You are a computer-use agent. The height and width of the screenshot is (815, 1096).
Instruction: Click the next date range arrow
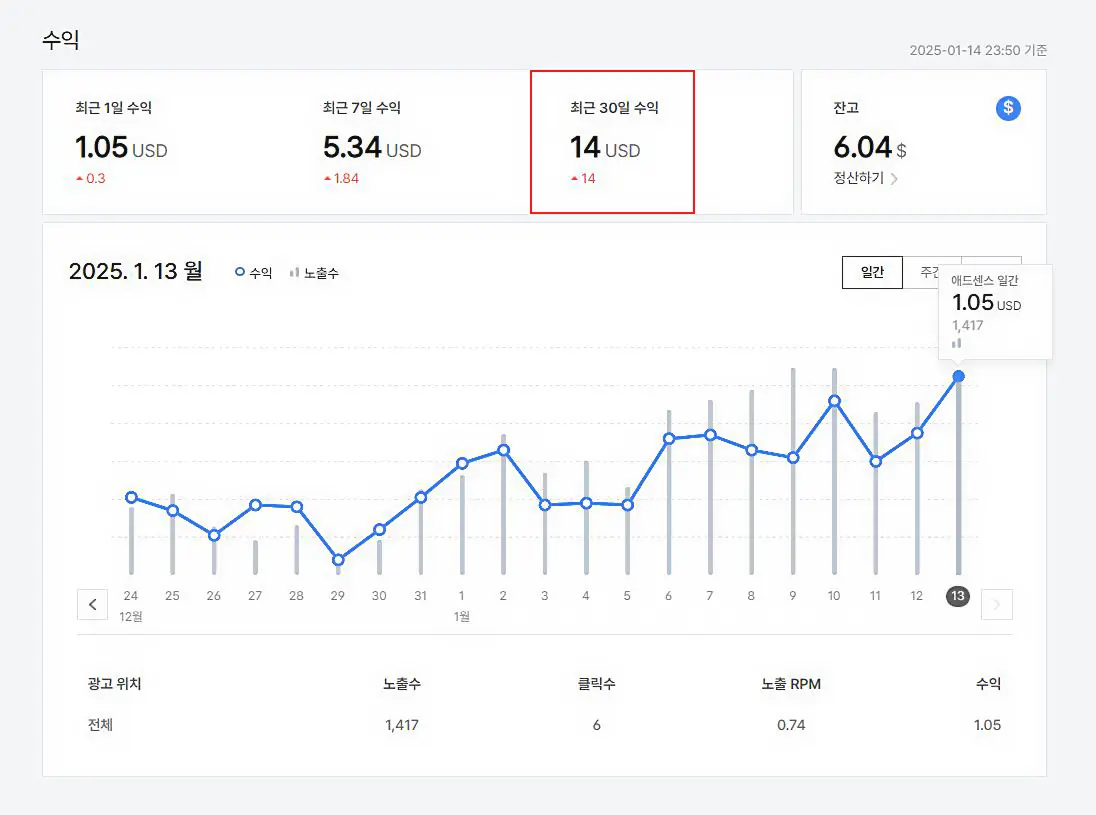[997, 605]
